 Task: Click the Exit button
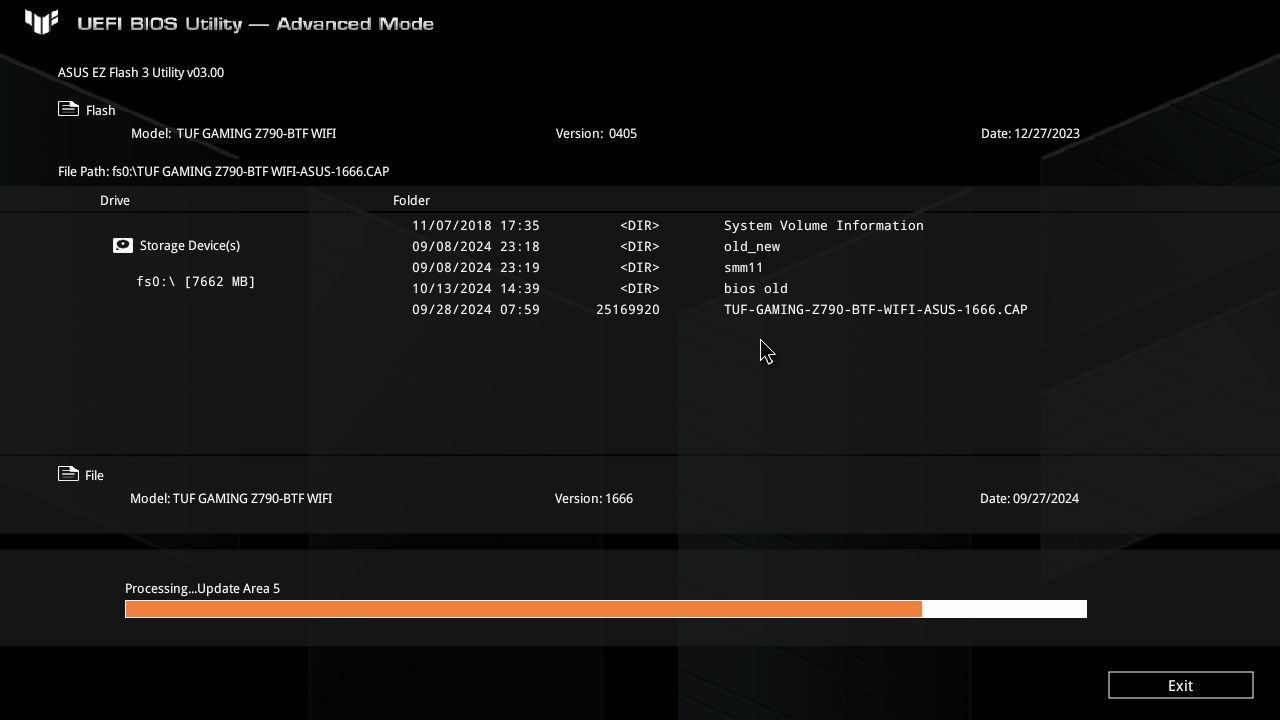click(x=1180, y=685)
